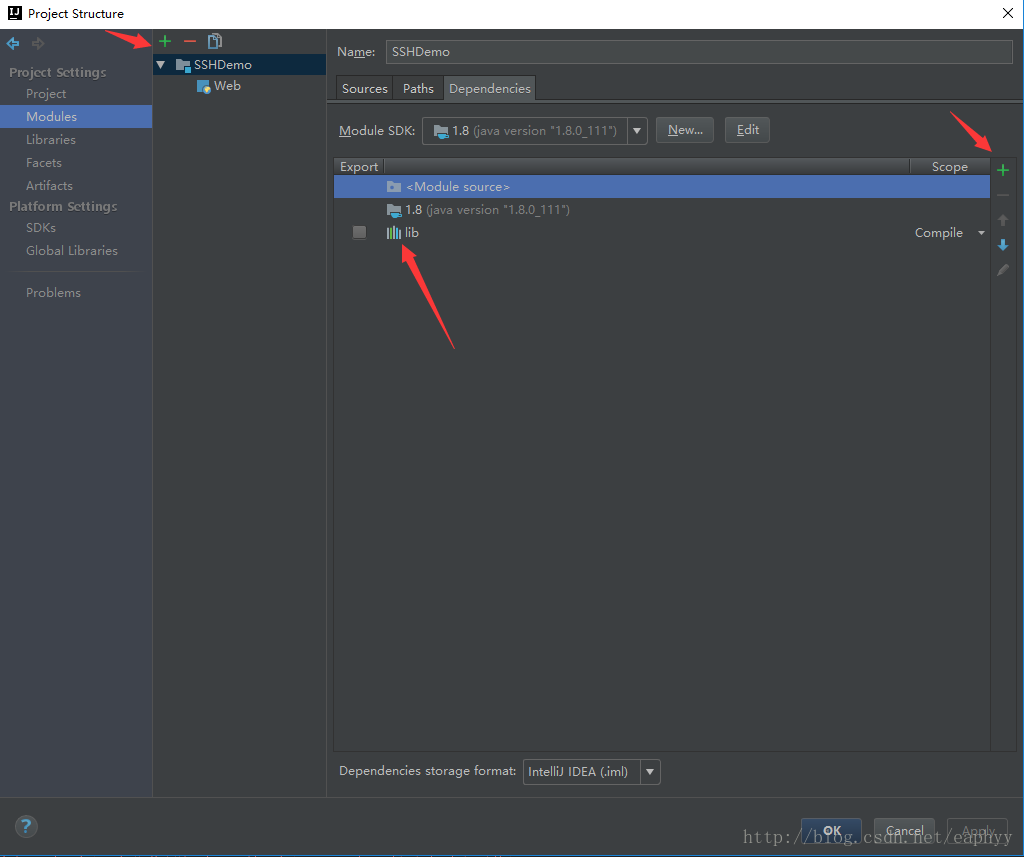Screen dimensions: 1024x857
Task: Add a dependency with green plus
Action: [x=1003, y=170]
